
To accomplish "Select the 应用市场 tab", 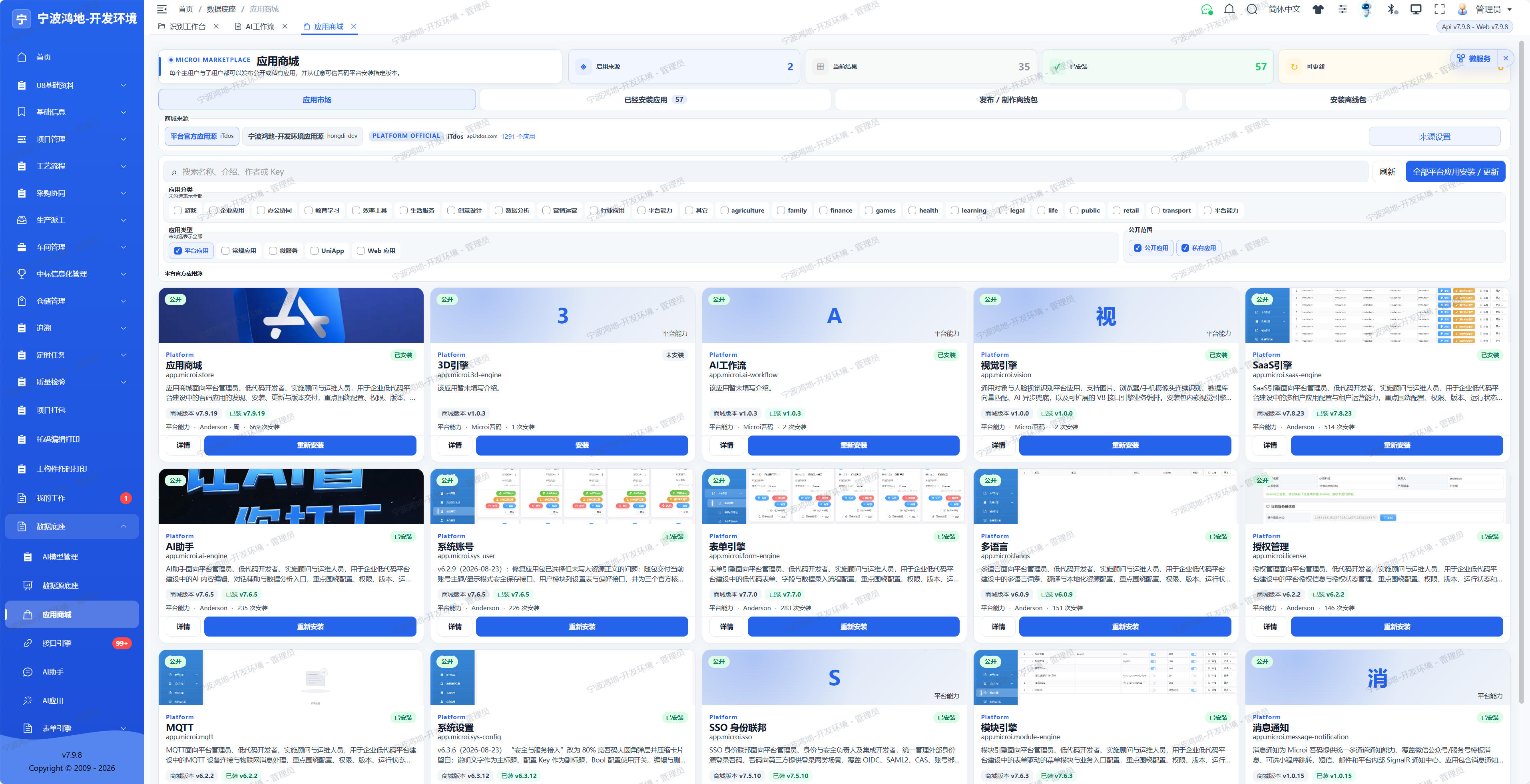I will (x=317, y=100).
